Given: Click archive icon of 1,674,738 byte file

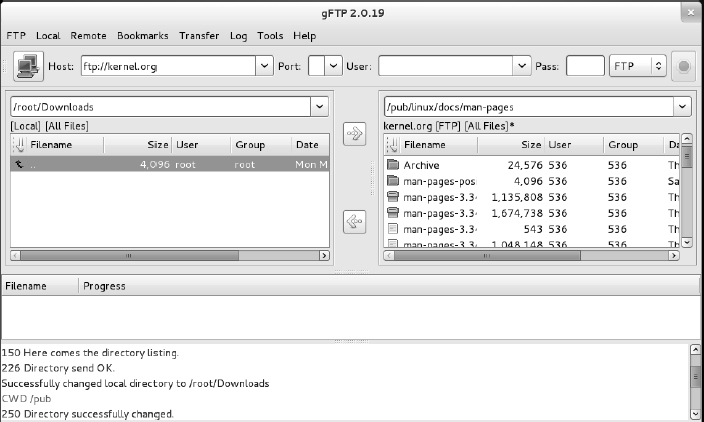Looking at the screenshot, I should click(x=393, y=213).
